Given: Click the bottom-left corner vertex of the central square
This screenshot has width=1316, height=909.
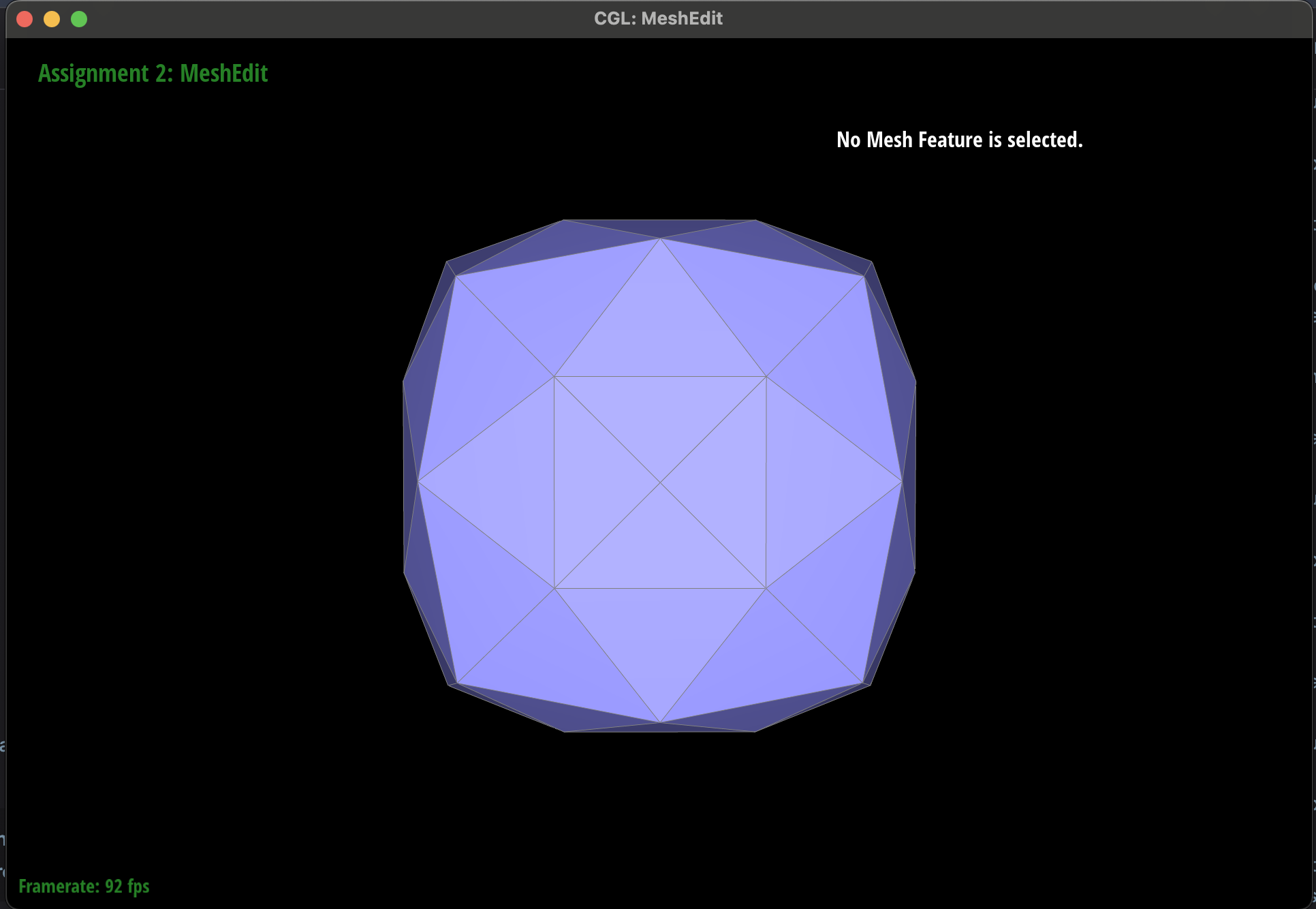Looking at the screenshot, I should [x=554, y=588].
